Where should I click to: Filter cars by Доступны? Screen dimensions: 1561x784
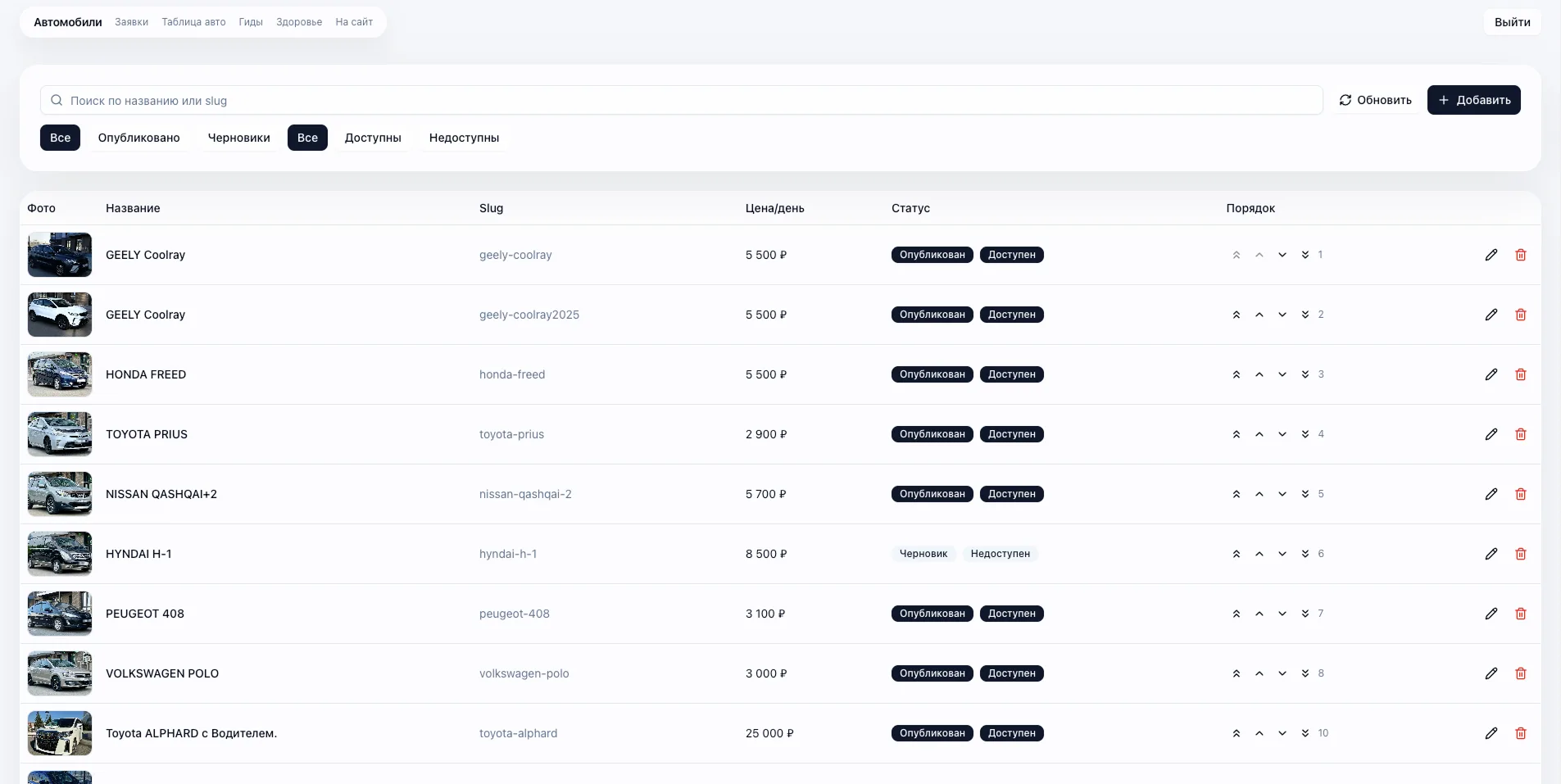373,138
